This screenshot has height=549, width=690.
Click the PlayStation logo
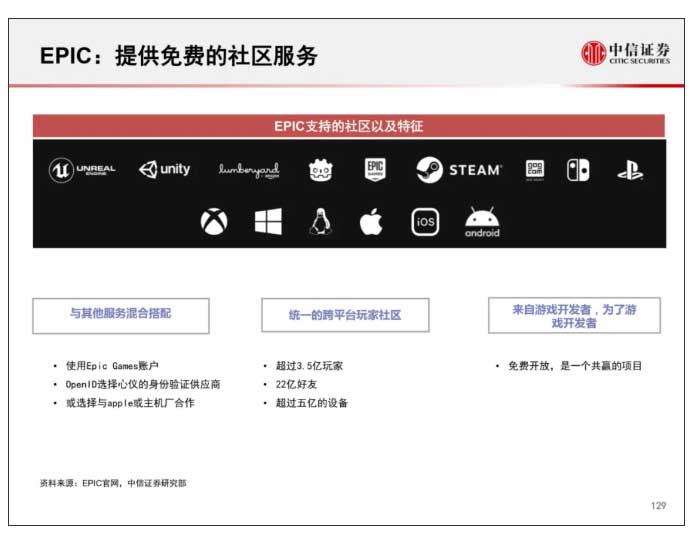coord(630,170)
